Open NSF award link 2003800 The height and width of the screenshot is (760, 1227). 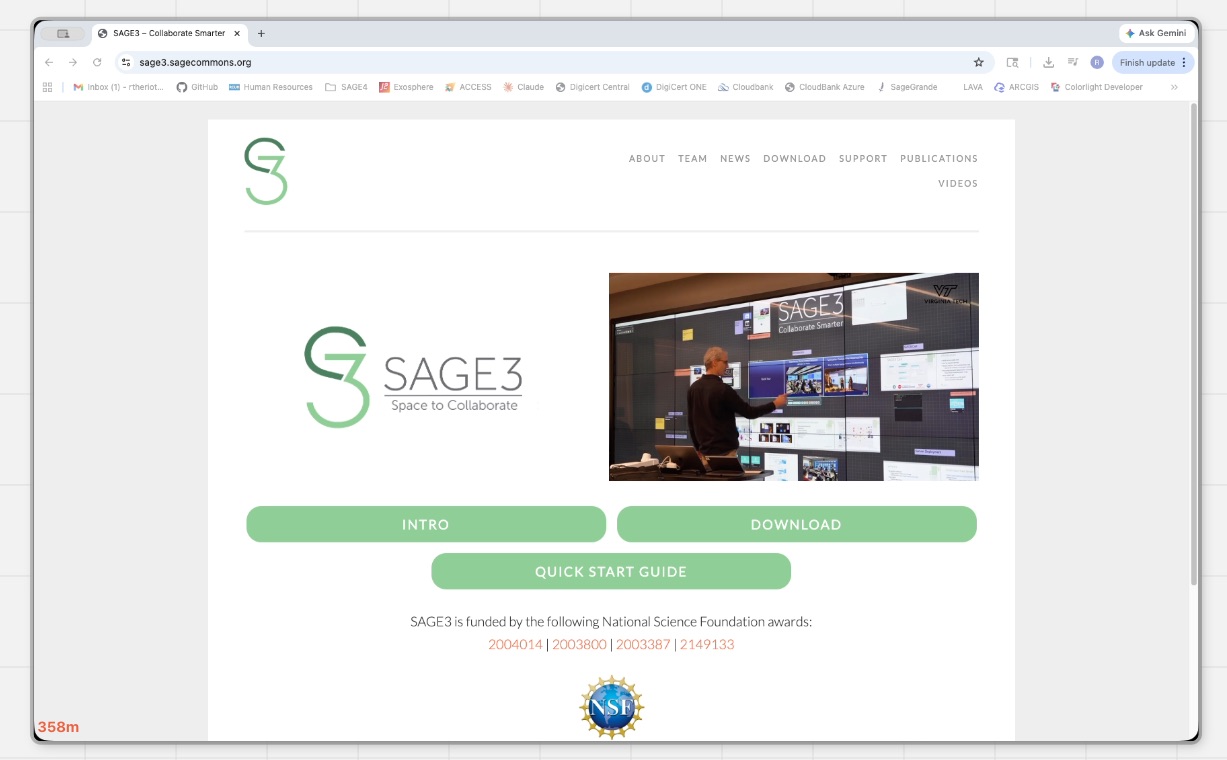pyautogui.click(x=579, y=645)
